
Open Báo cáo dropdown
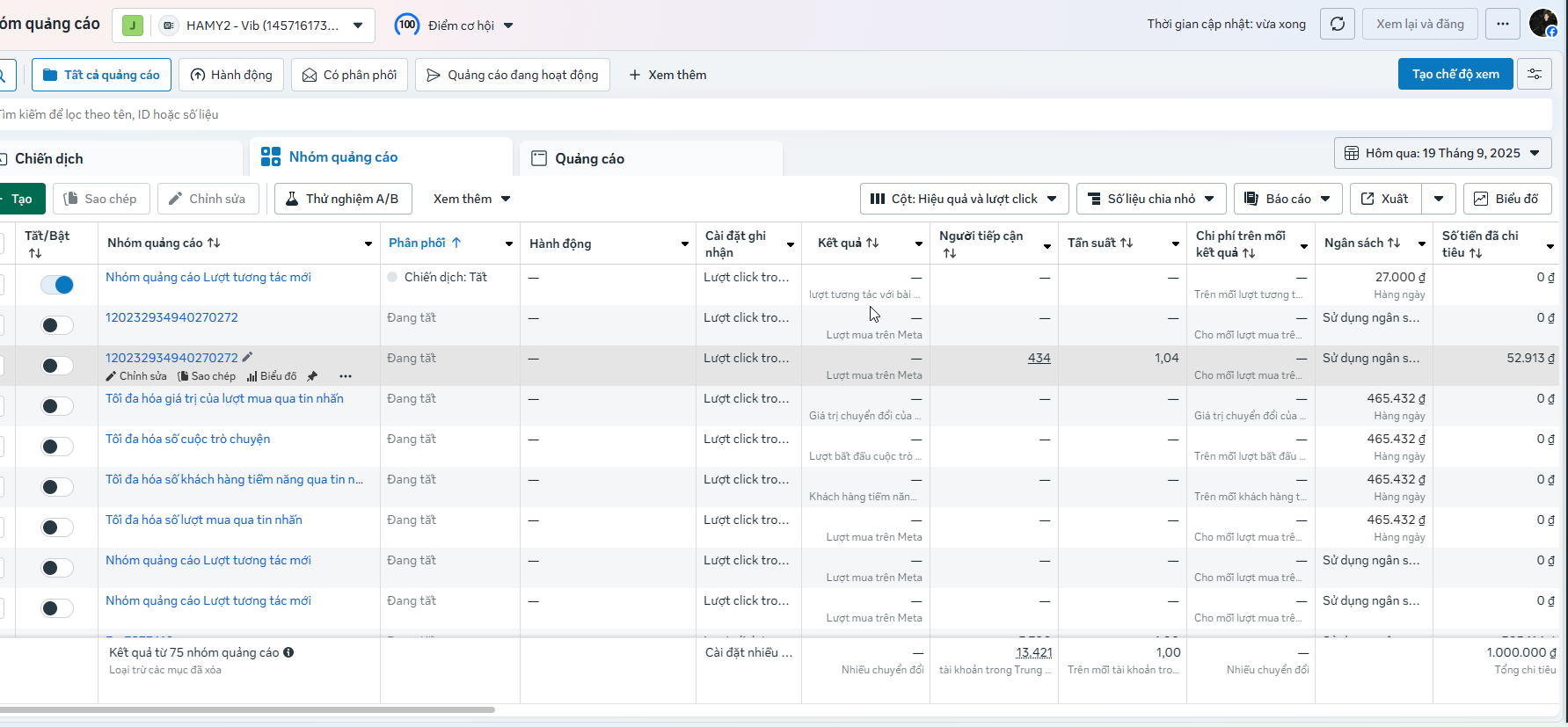1288,199
